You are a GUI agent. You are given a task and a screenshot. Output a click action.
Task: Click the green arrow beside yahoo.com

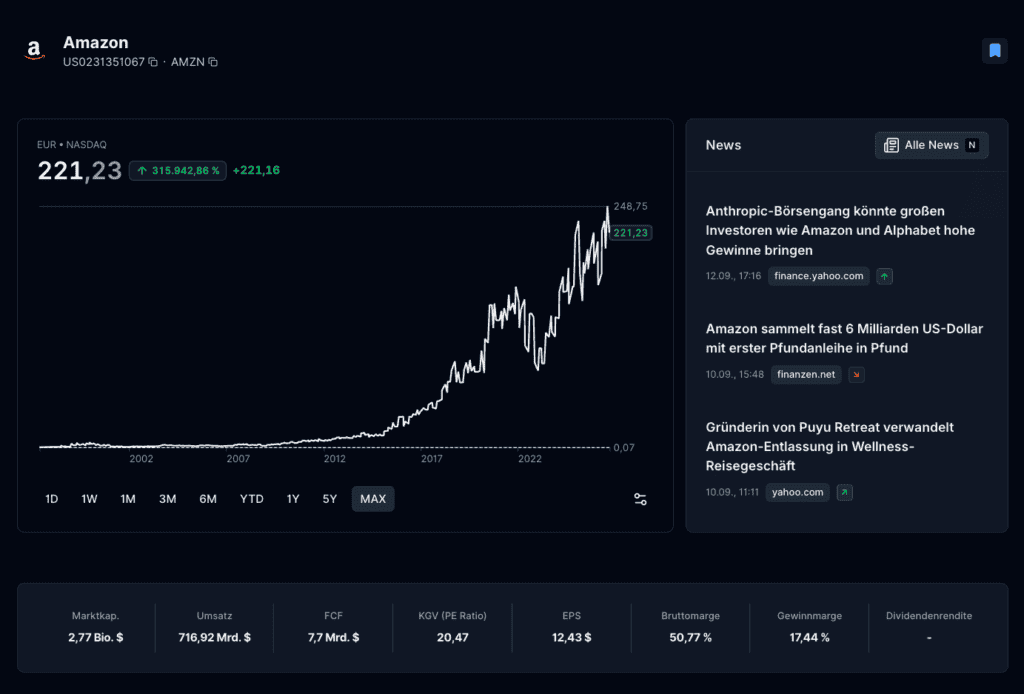coord(844,492)
